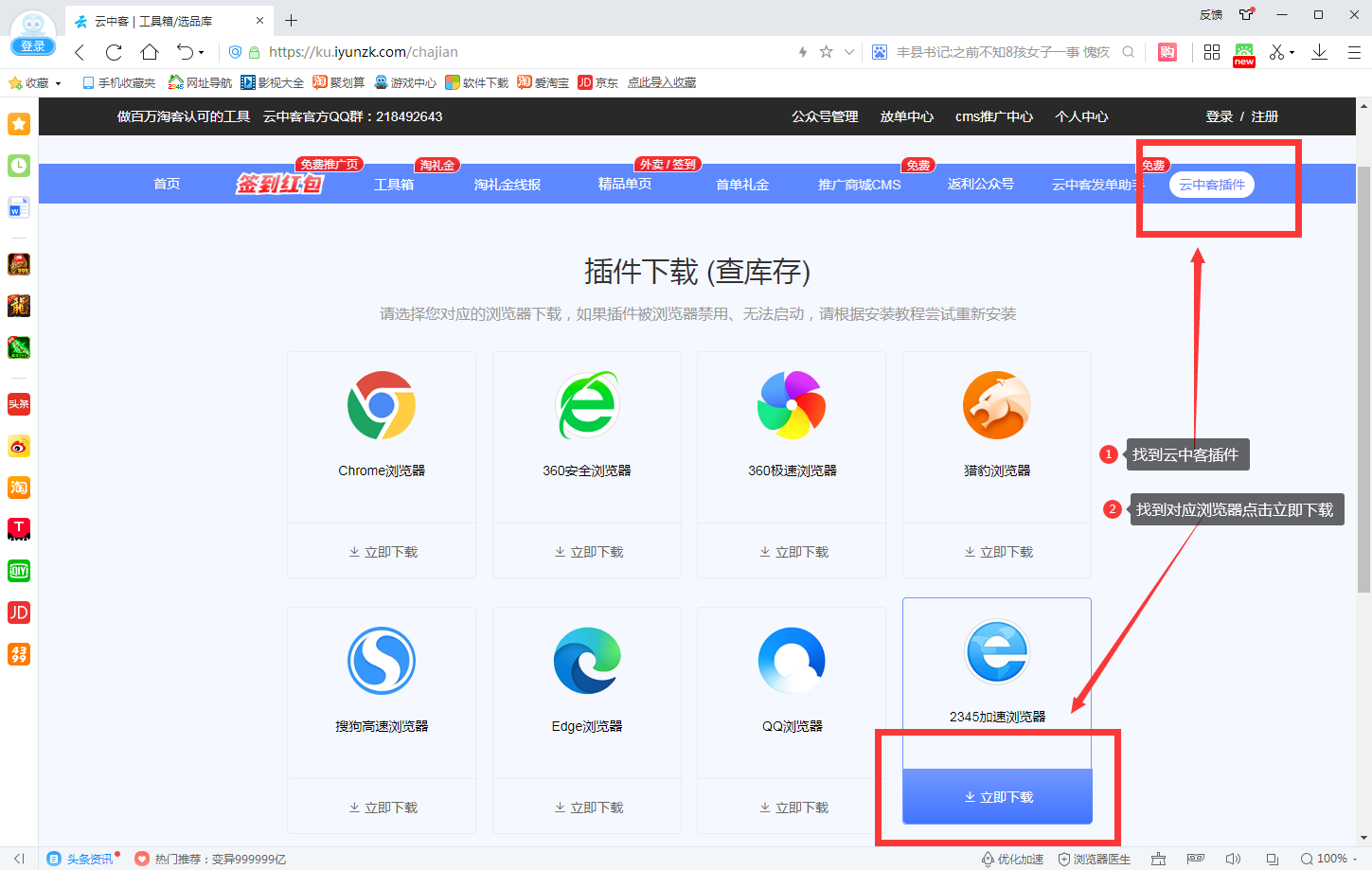Open the red 购 shopping icon
Viewport: 1372px width, 870px height.
pyautogui.click(x=1167, y=52)
